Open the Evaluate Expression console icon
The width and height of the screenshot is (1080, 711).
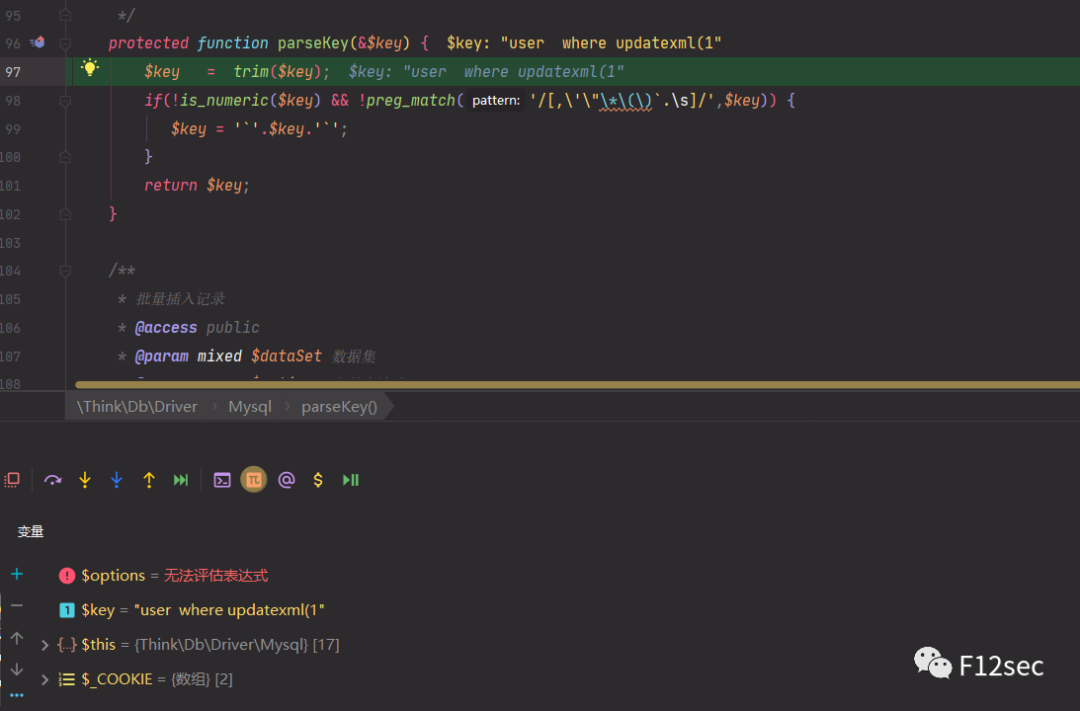point(222,480)
